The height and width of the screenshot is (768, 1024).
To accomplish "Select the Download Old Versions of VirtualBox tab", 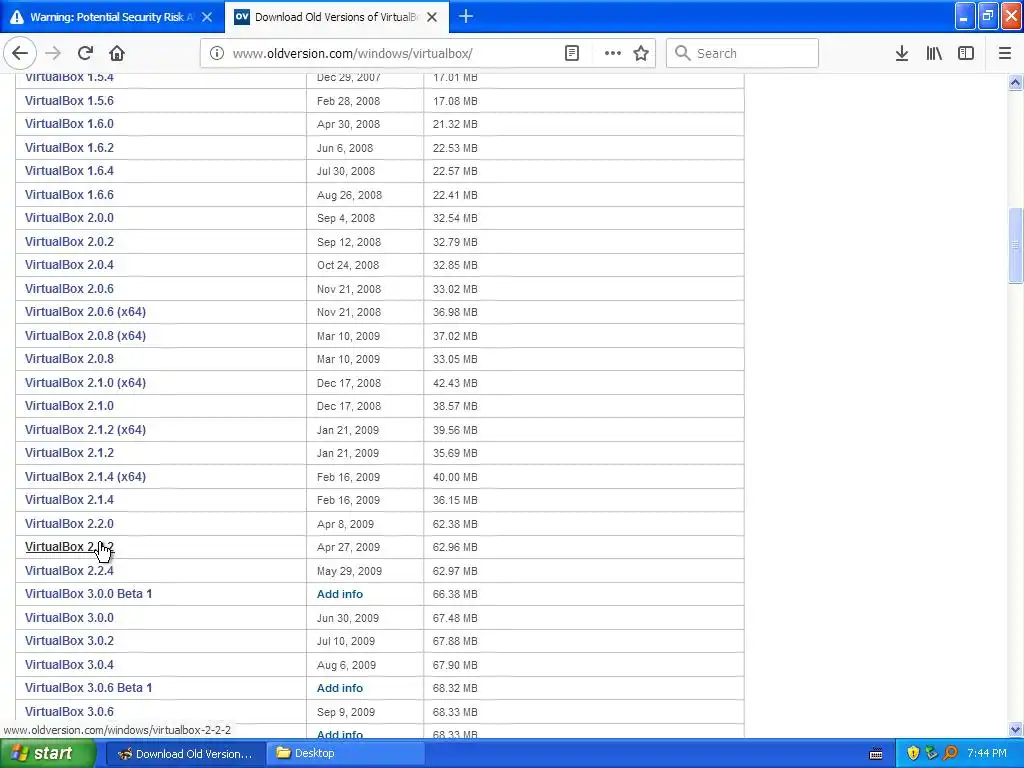I will coord(336,17).
